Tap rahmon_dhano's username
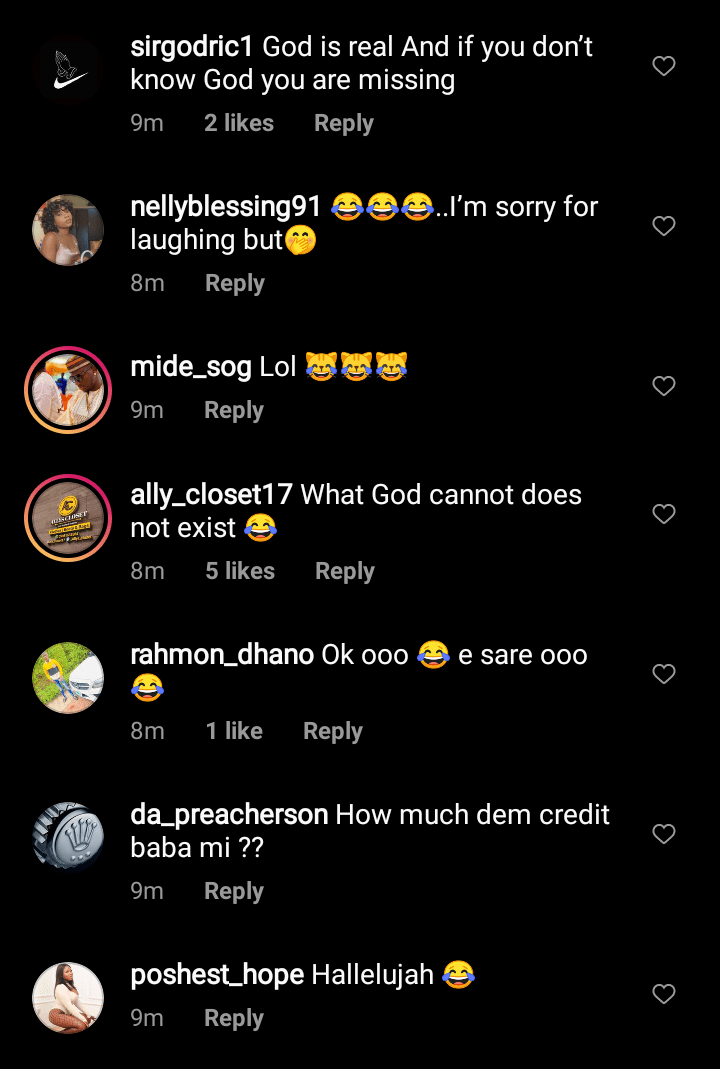Viewport: 720px width, 1069px height. 222,656
